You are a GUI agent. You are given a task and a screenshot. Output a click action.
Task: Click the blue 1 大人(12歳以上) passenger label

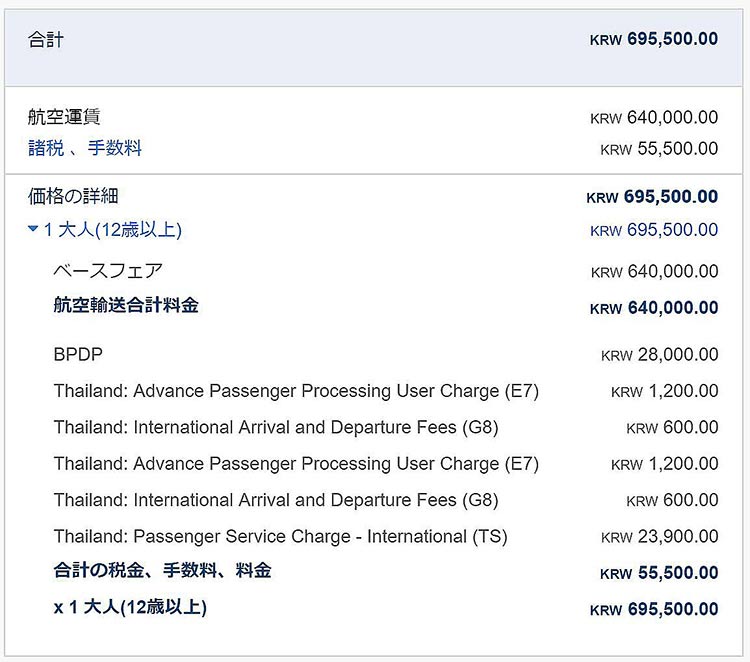[112, 230]
